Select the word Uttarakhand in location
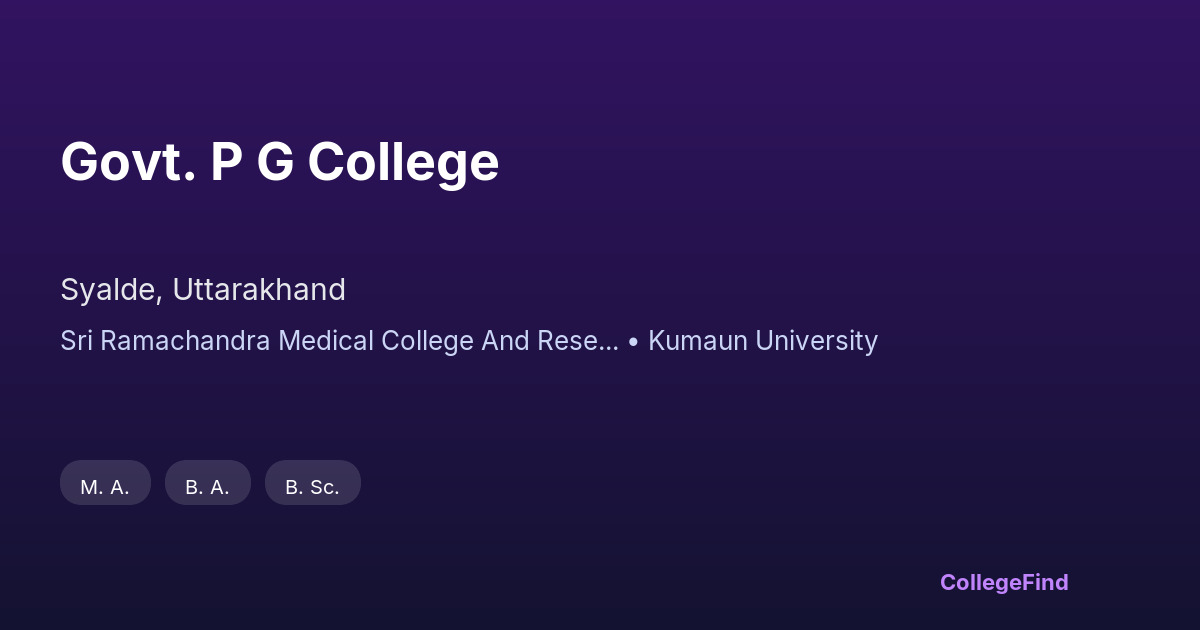 259,289
